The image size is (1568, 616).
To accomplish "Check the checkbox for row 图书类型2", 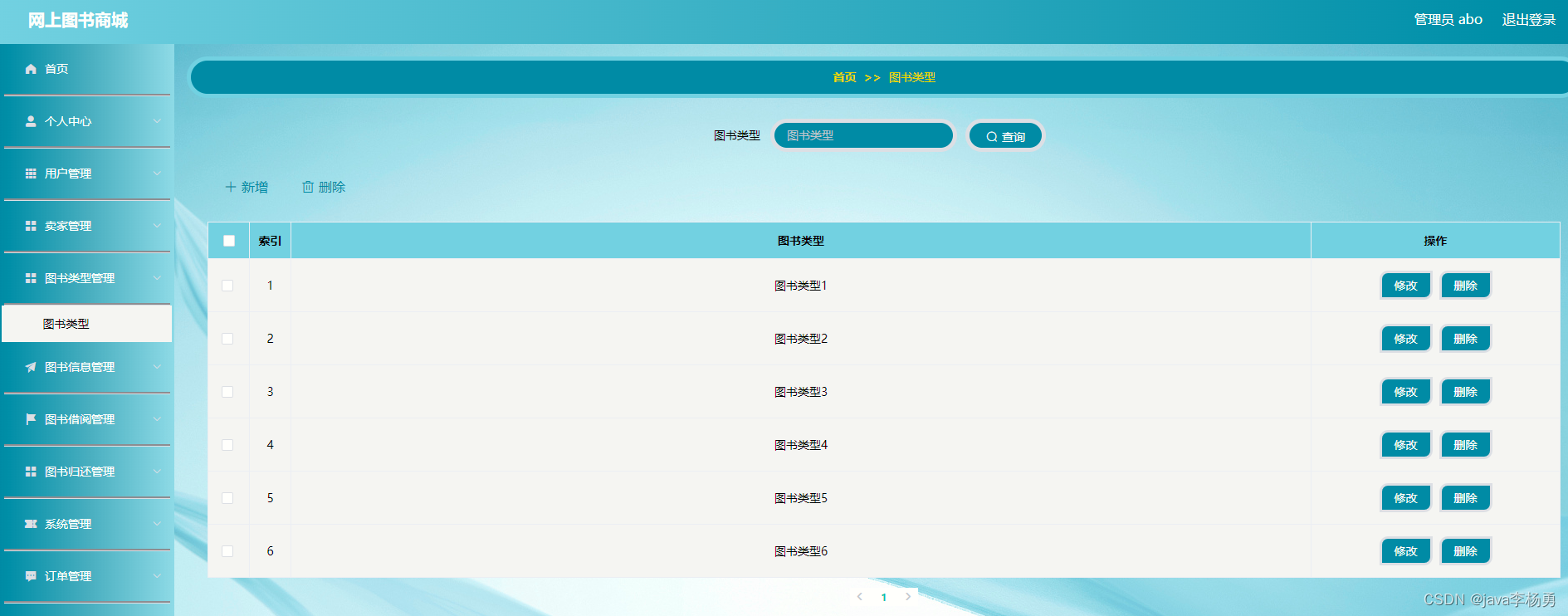I will click(227, 339).
